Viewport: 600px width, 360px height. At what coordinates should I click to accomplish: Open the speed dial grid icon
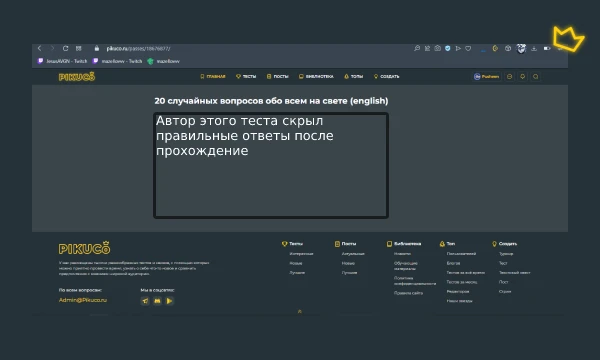point(78,48)
